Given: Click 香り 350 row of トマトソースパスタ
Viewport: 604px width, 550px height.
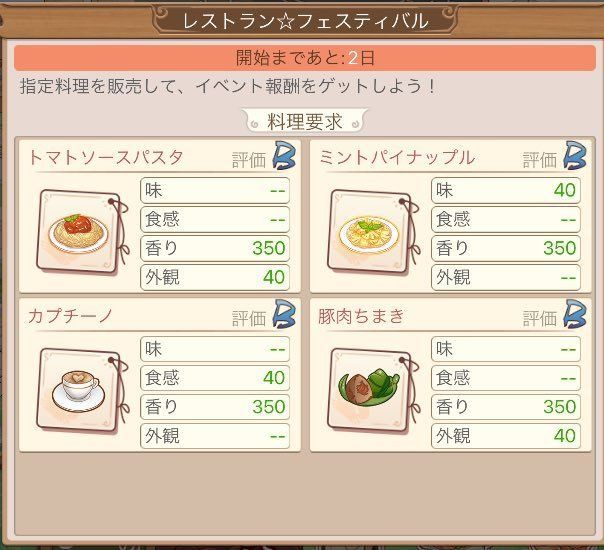Looking at the screenshot, I should (214, 248).
